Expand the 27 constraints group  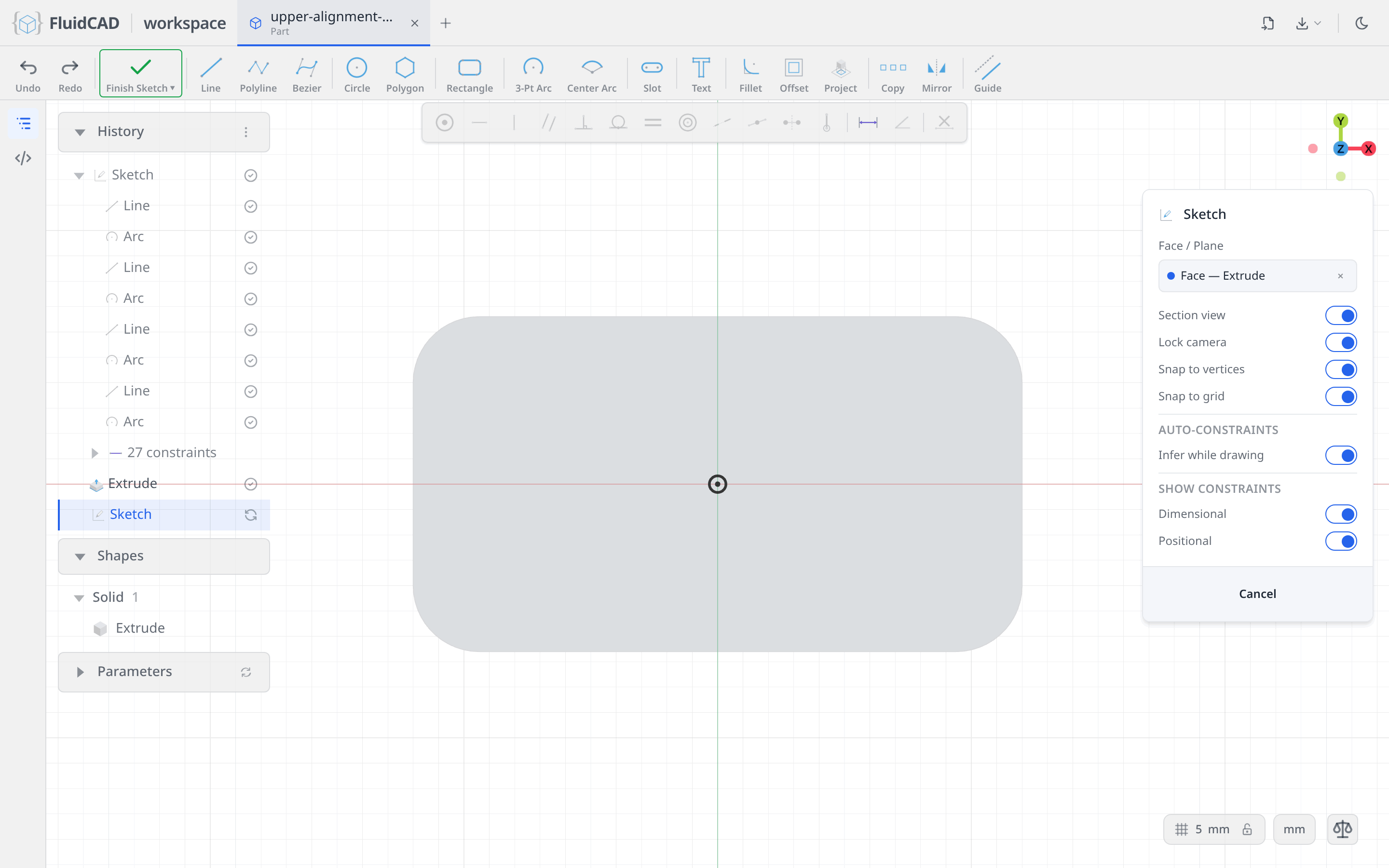point(95,453)
